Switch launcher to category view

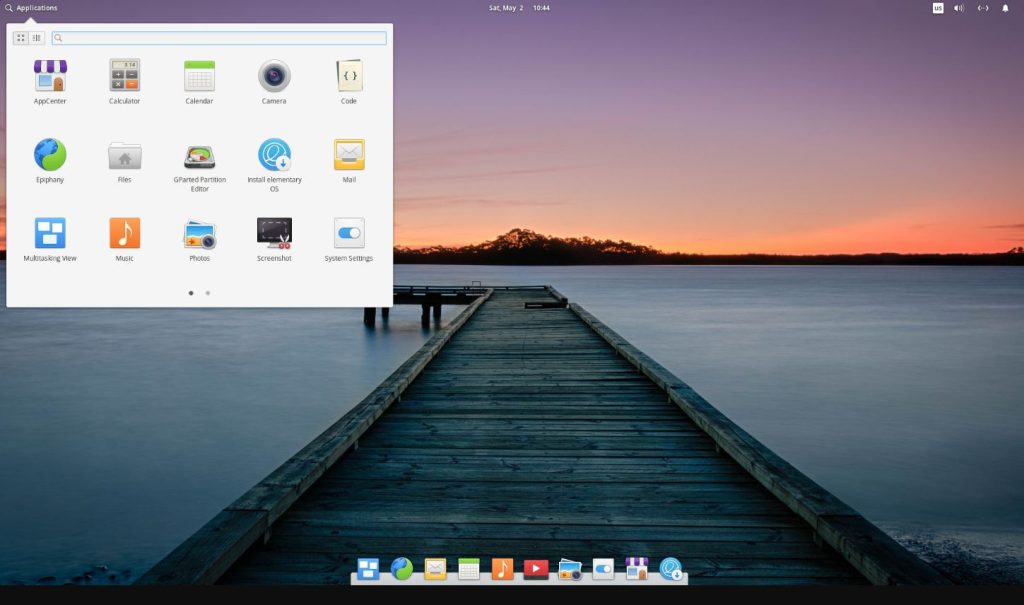coord(36,38)
